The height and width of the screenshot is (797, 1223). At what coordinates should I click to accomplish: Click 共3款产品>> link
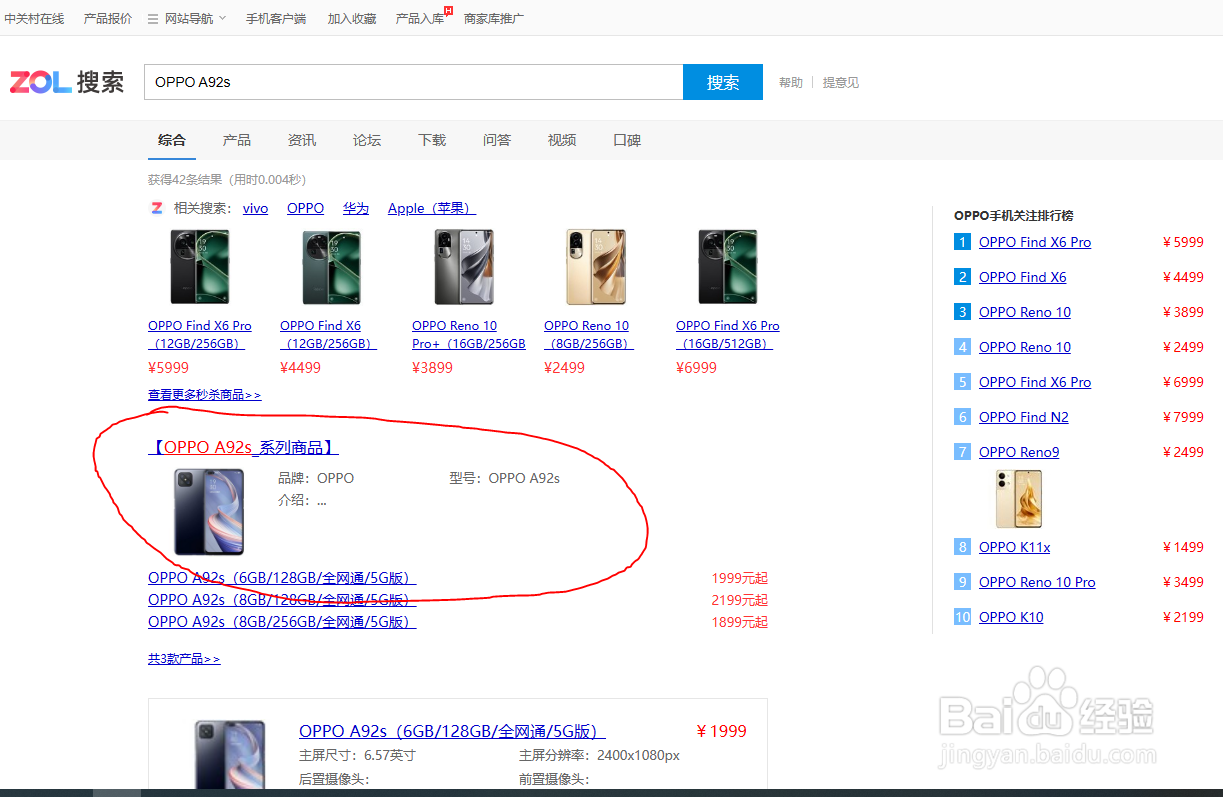pyautogui.click(x=184, y=659)
